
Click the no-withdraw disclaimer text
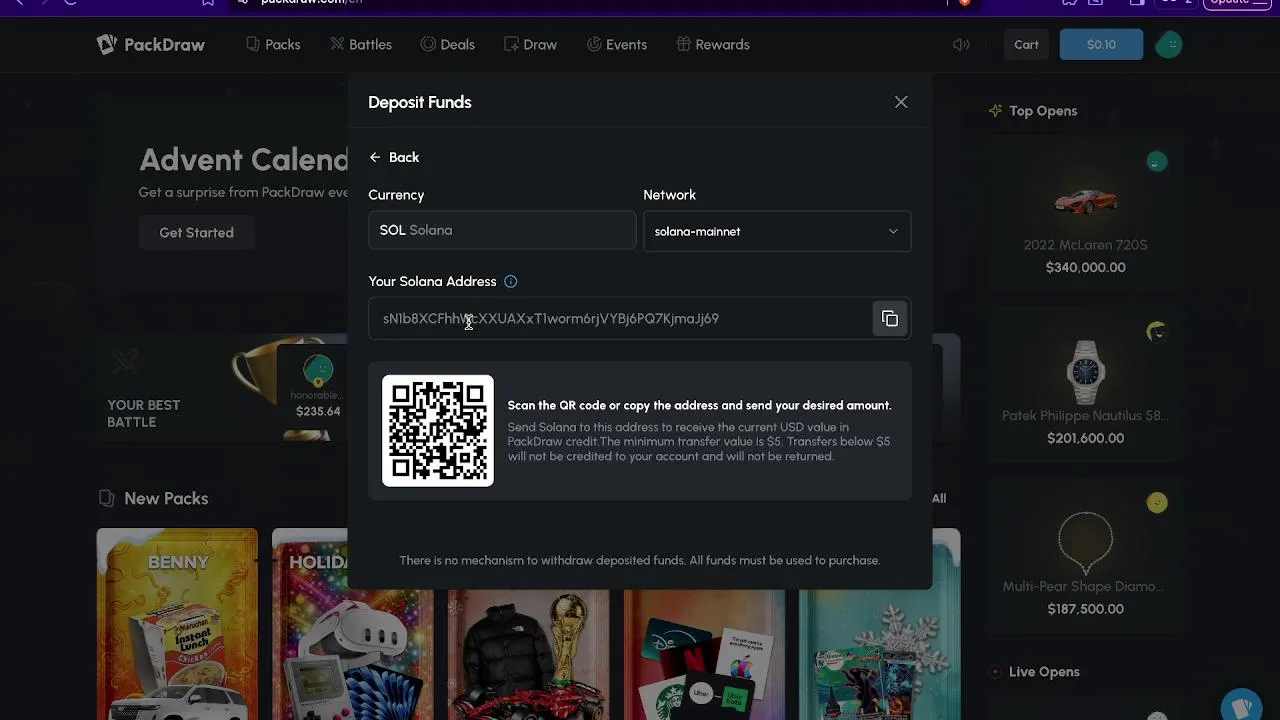pyautogui.click(x=640, y=560)
